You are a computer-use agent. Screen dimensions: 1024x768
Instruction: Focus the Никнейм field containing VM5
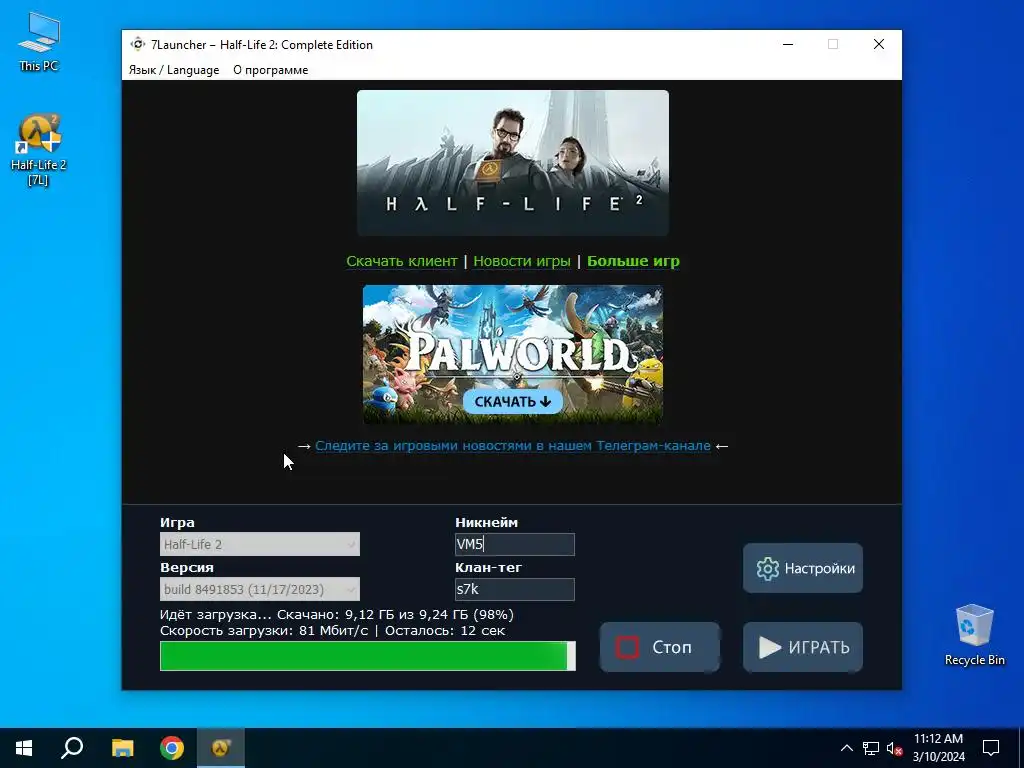pyautogui.click(x=515, y=544)
